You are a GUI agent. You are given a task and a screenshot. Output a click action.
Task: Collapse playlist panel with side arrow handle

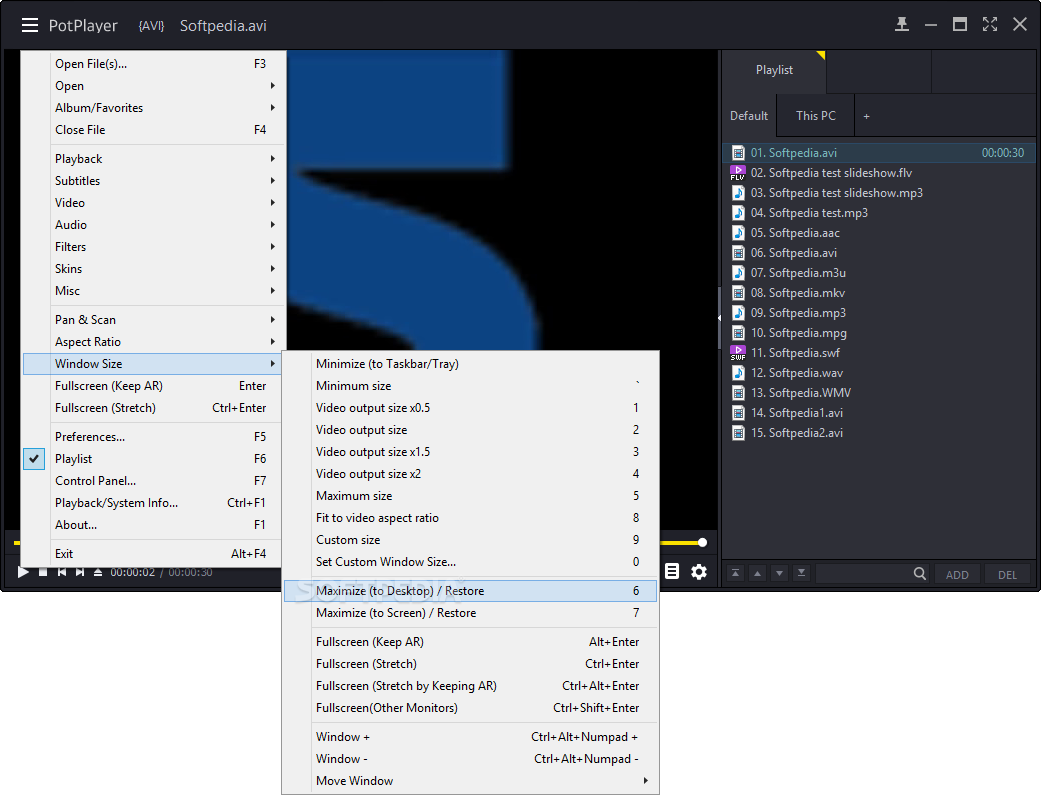point(719,318)
